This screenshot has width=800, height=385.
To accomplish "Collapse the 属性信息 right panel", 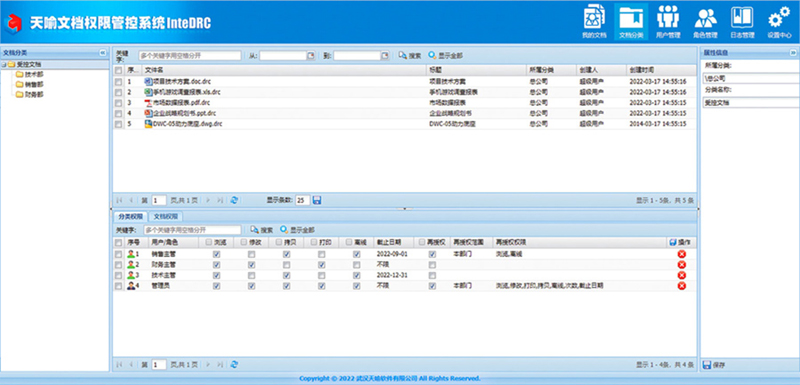I will click(x=794, y=53).
